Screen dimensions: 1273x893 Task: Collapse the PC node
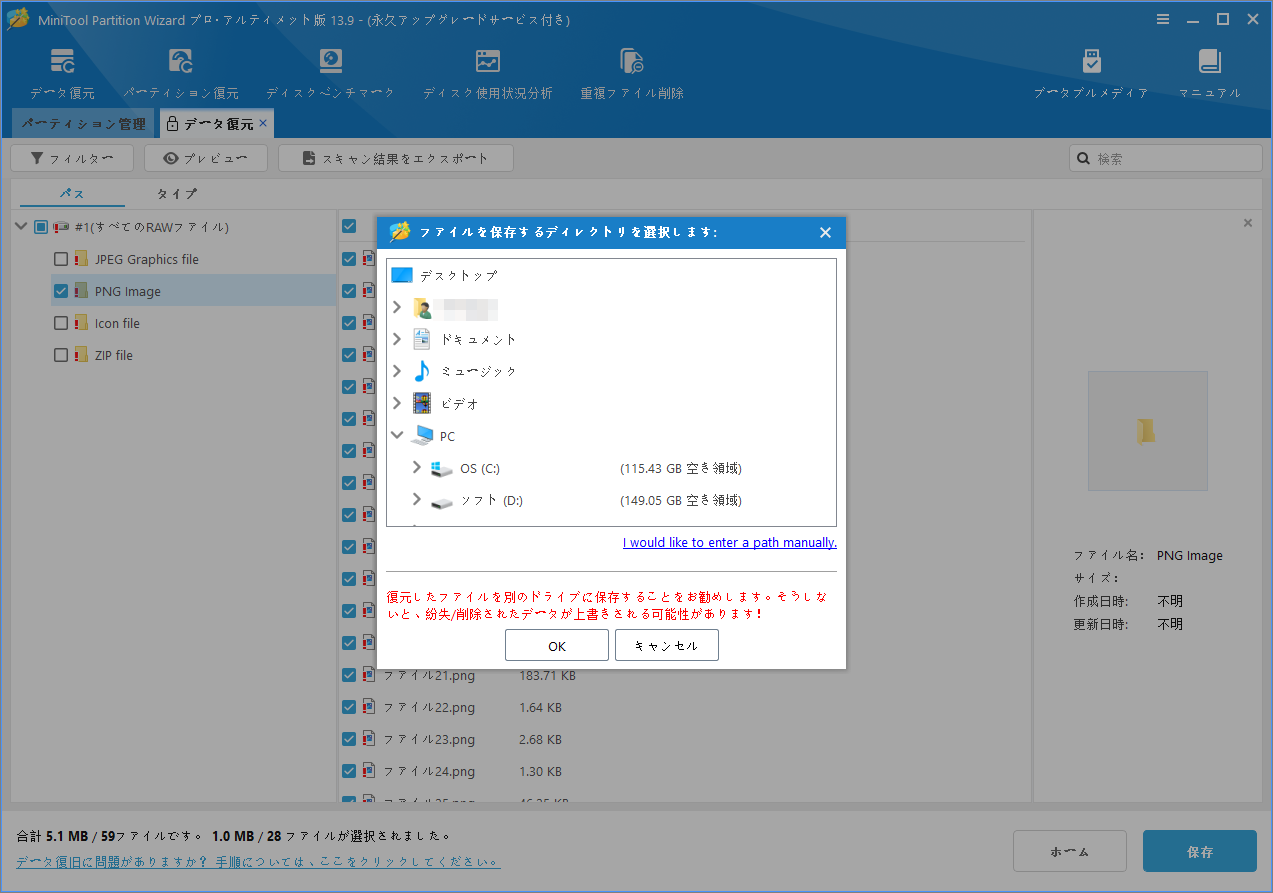click(397, 436)
